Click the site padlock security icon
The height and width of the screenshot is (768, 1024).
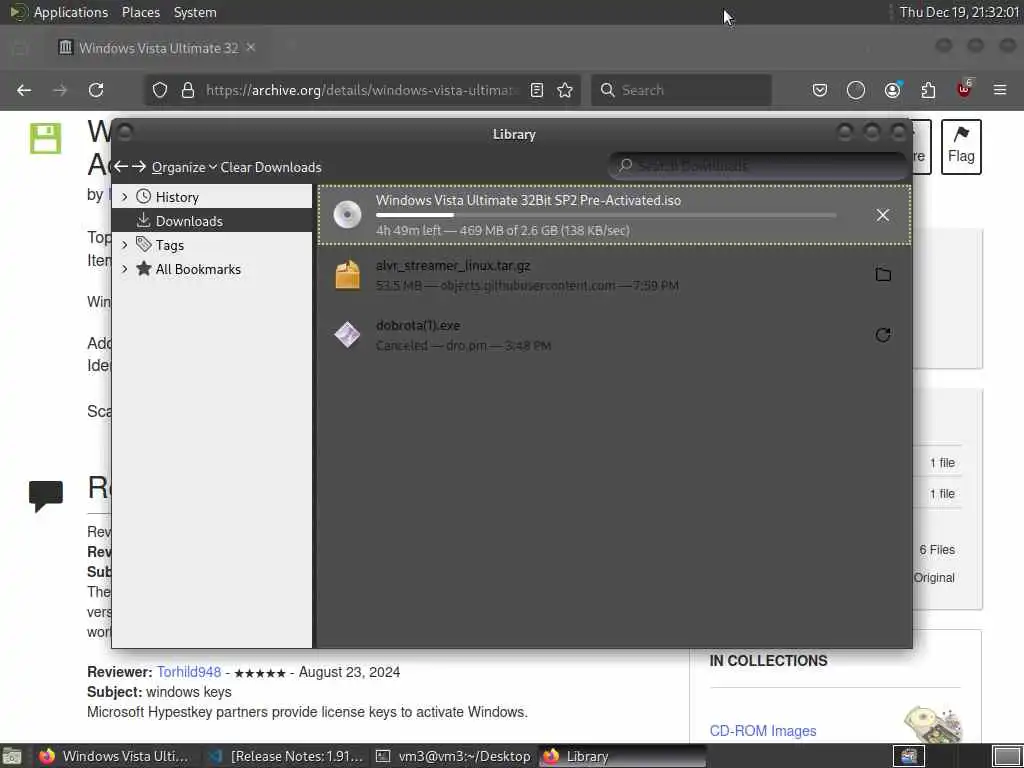188,90
